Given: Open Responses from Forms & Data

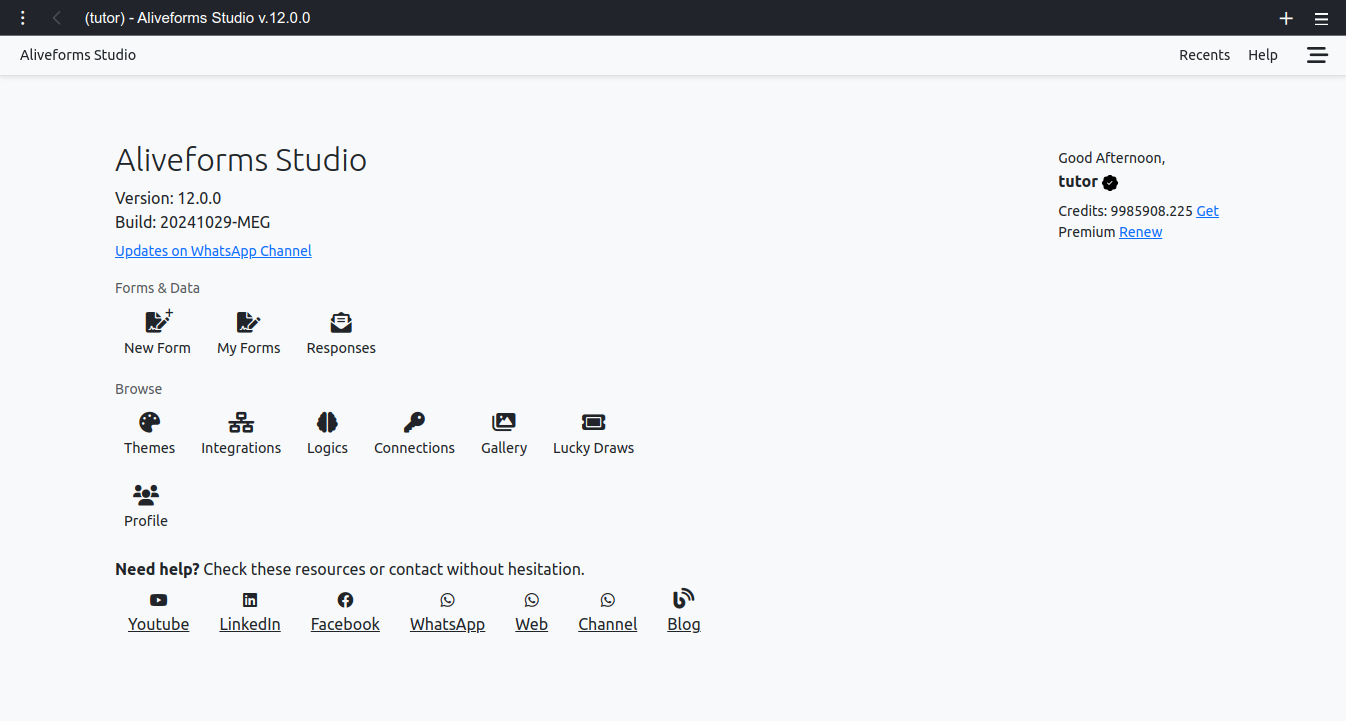Looking at the screenshot, I should [x=340, y=331].
